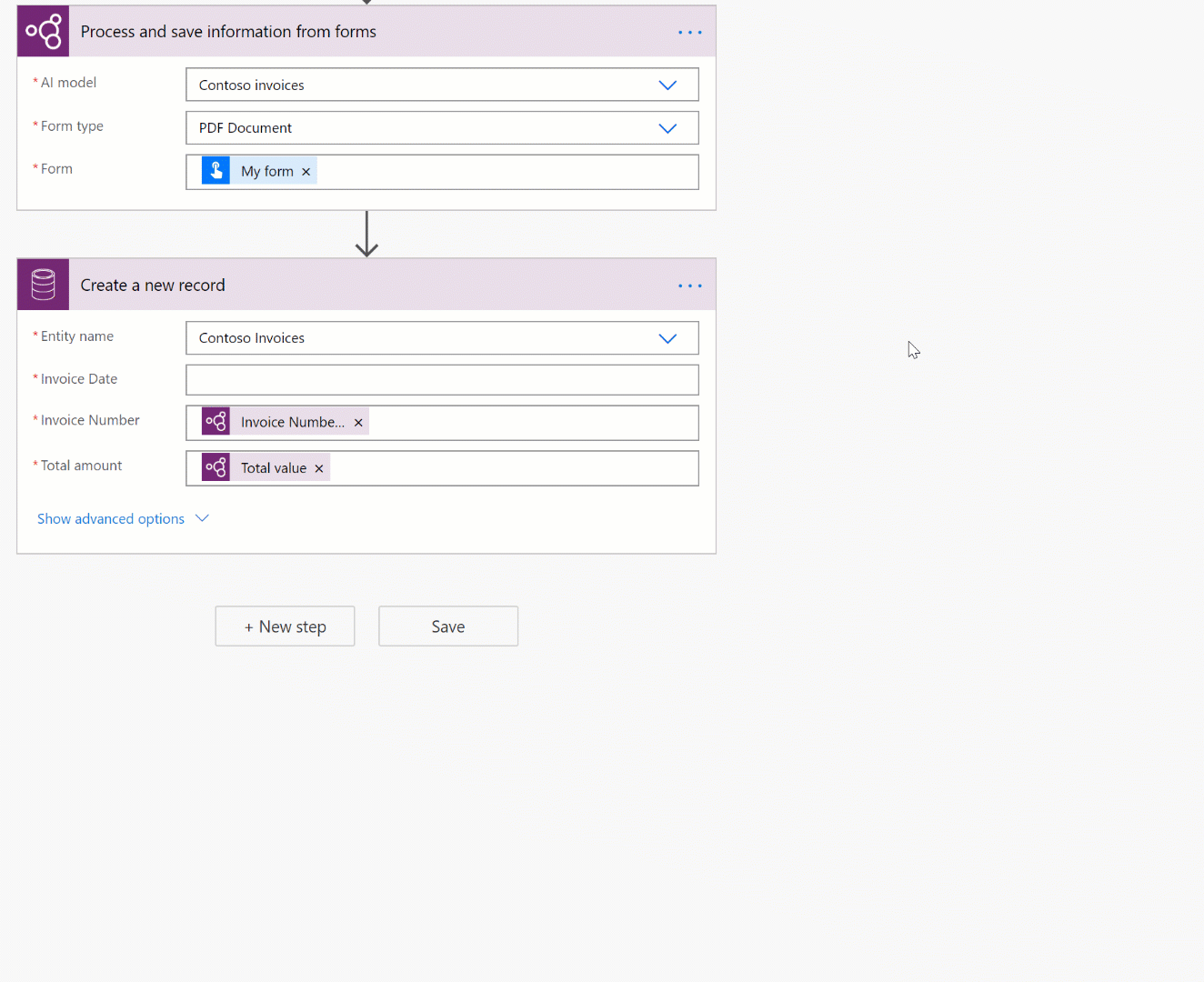Save the flow
The width and height of the screenshot is (1204, 982).
tap(447, 626)
